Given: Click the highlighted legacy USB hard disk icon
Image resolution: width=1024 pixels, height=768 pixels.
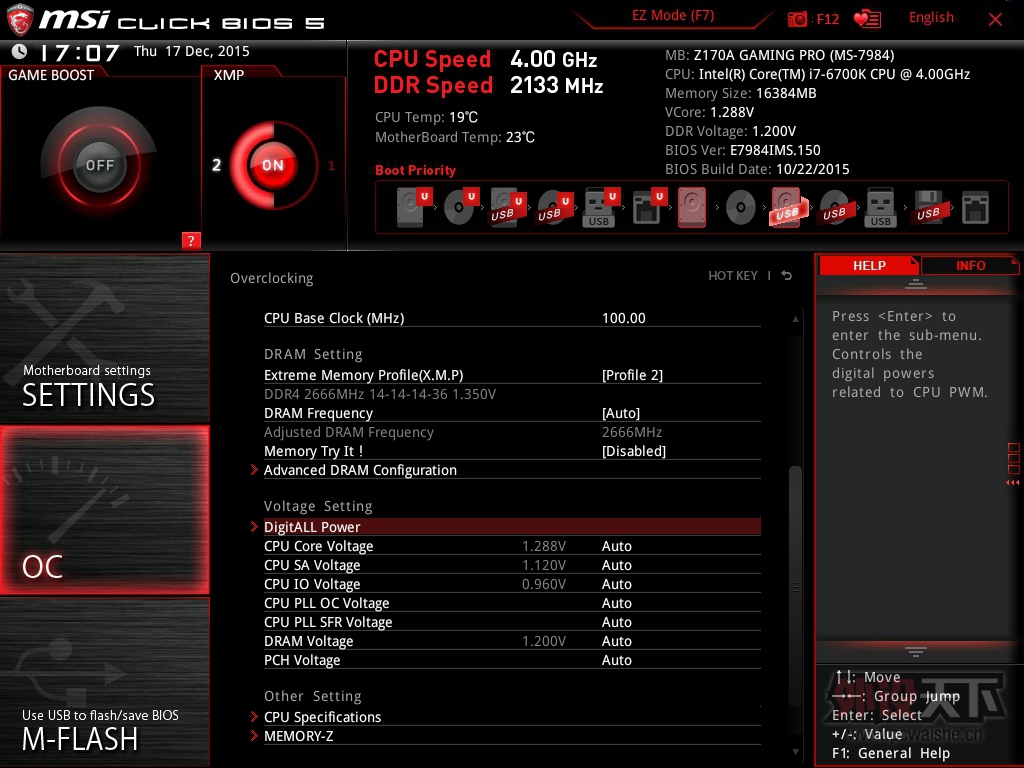Looking at the screenshot, I should tap(787, 207).
